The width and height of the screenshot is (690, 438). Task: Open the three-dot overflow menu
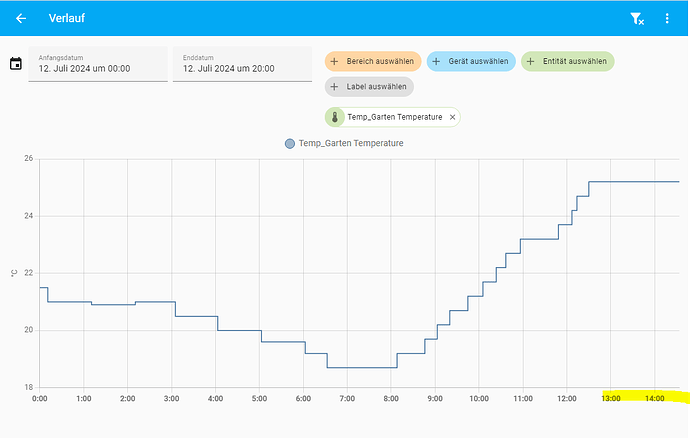tap(667, 18)
